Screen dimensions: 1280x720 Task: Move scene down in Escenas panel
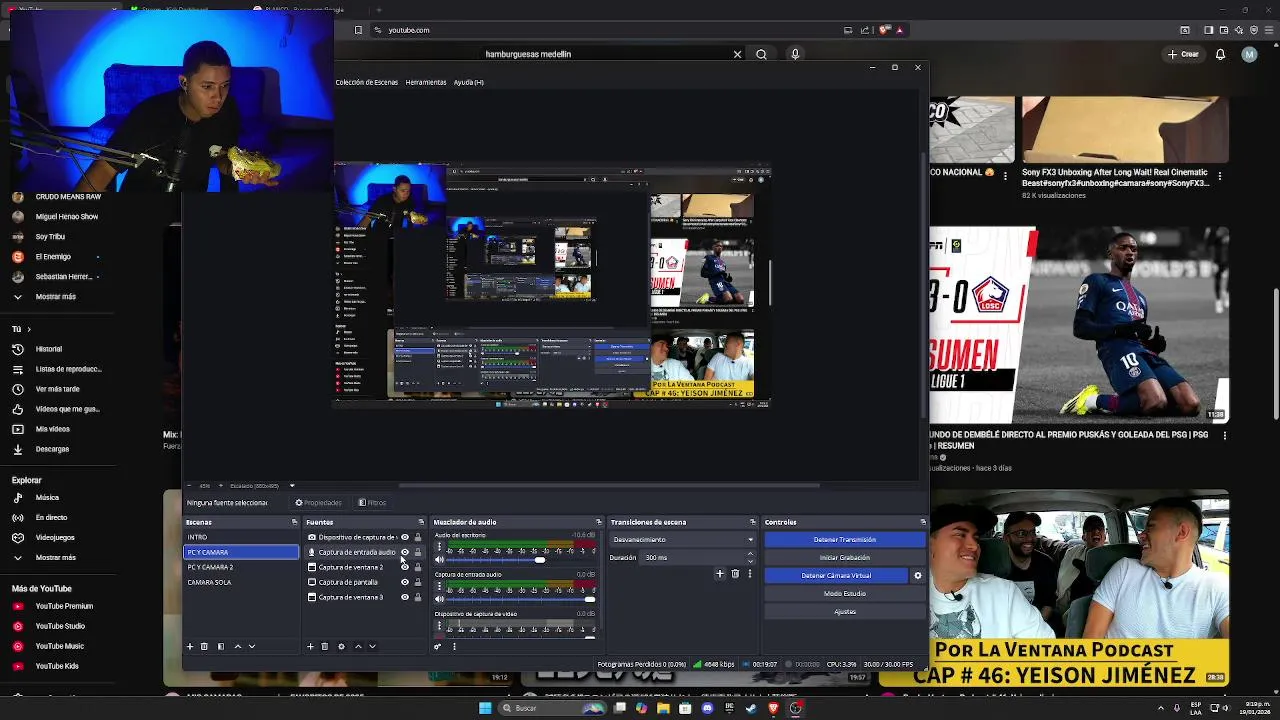251,646
